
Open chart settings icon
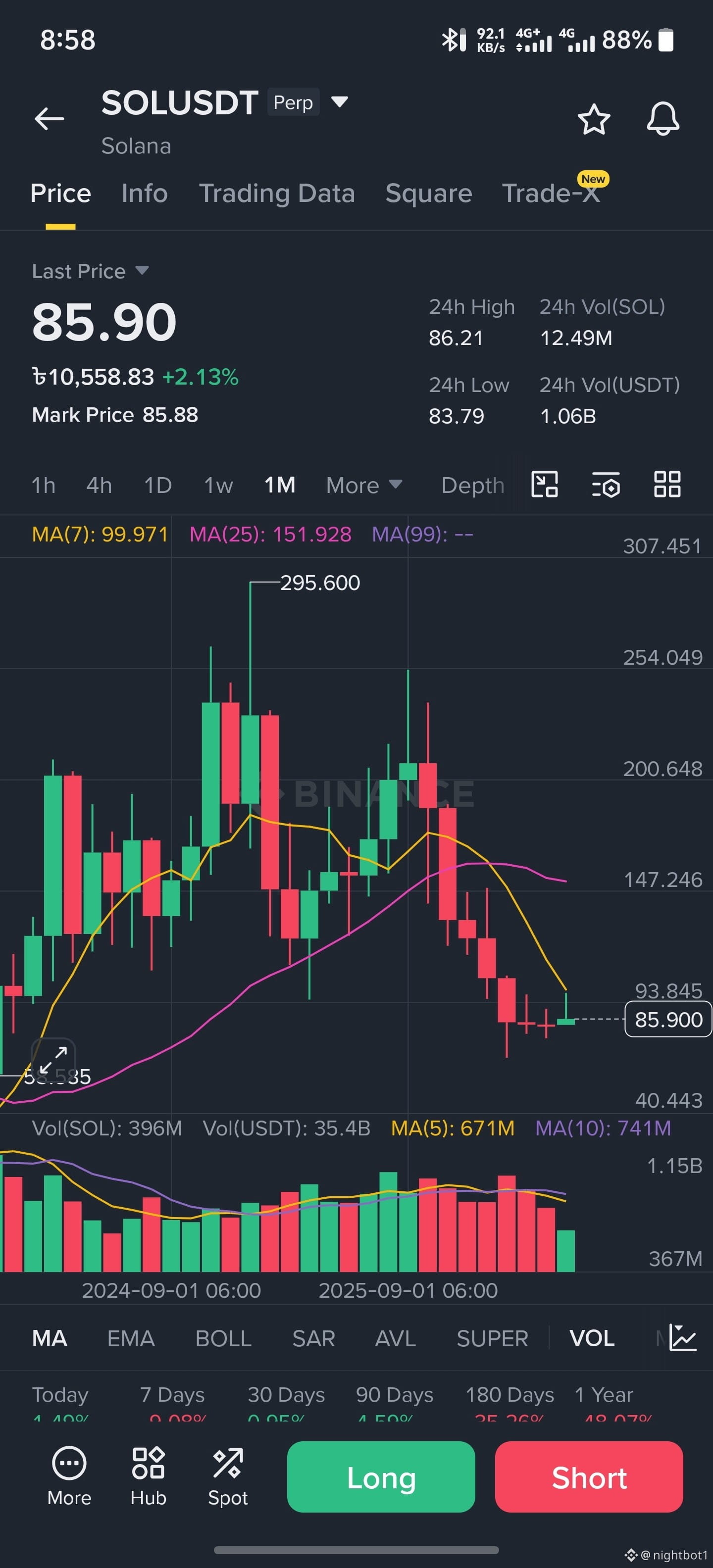pos(606,485)
